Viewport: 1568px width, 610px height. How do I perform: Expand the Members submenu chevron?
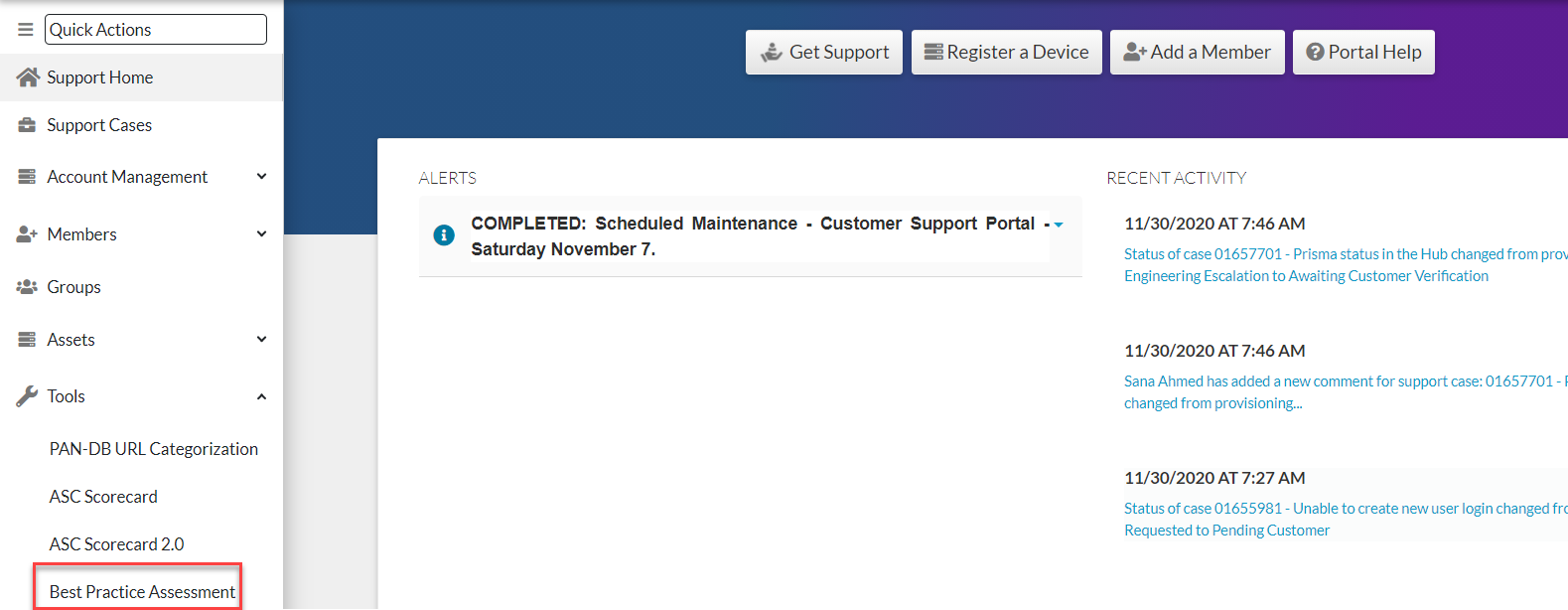(x=262, y=234)
